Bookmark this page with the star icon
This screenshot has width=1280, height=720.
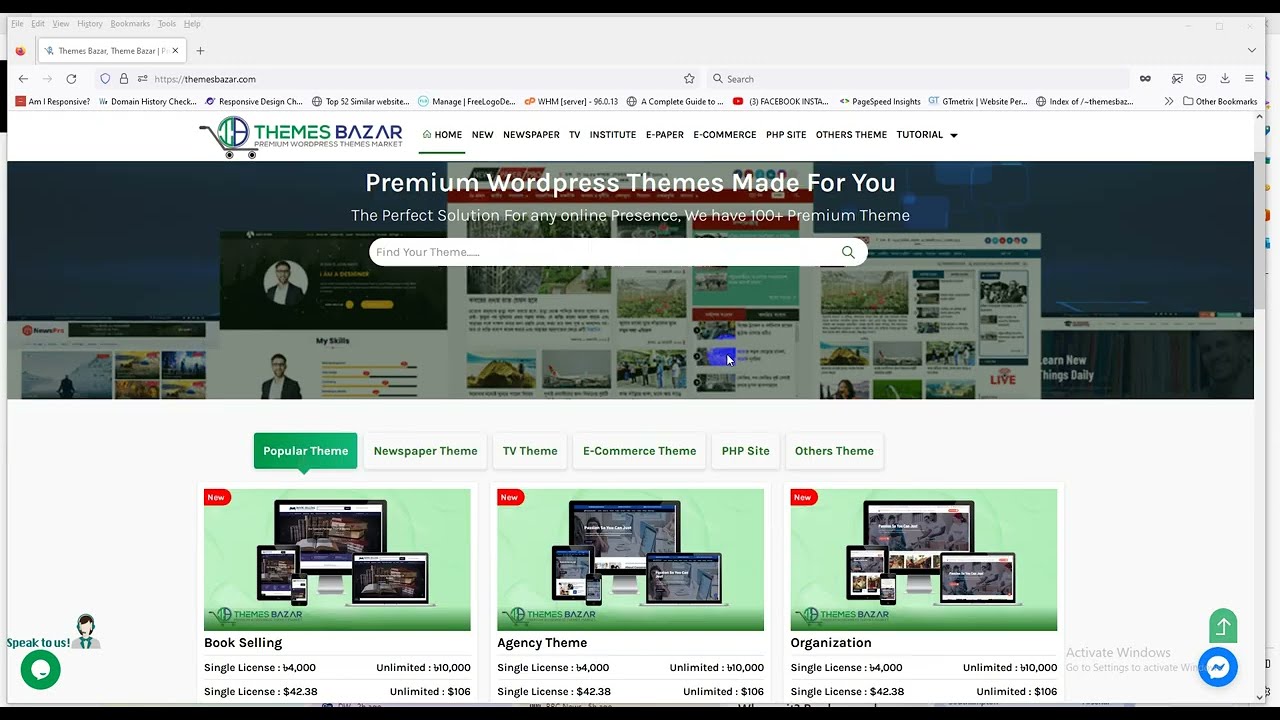689,79
